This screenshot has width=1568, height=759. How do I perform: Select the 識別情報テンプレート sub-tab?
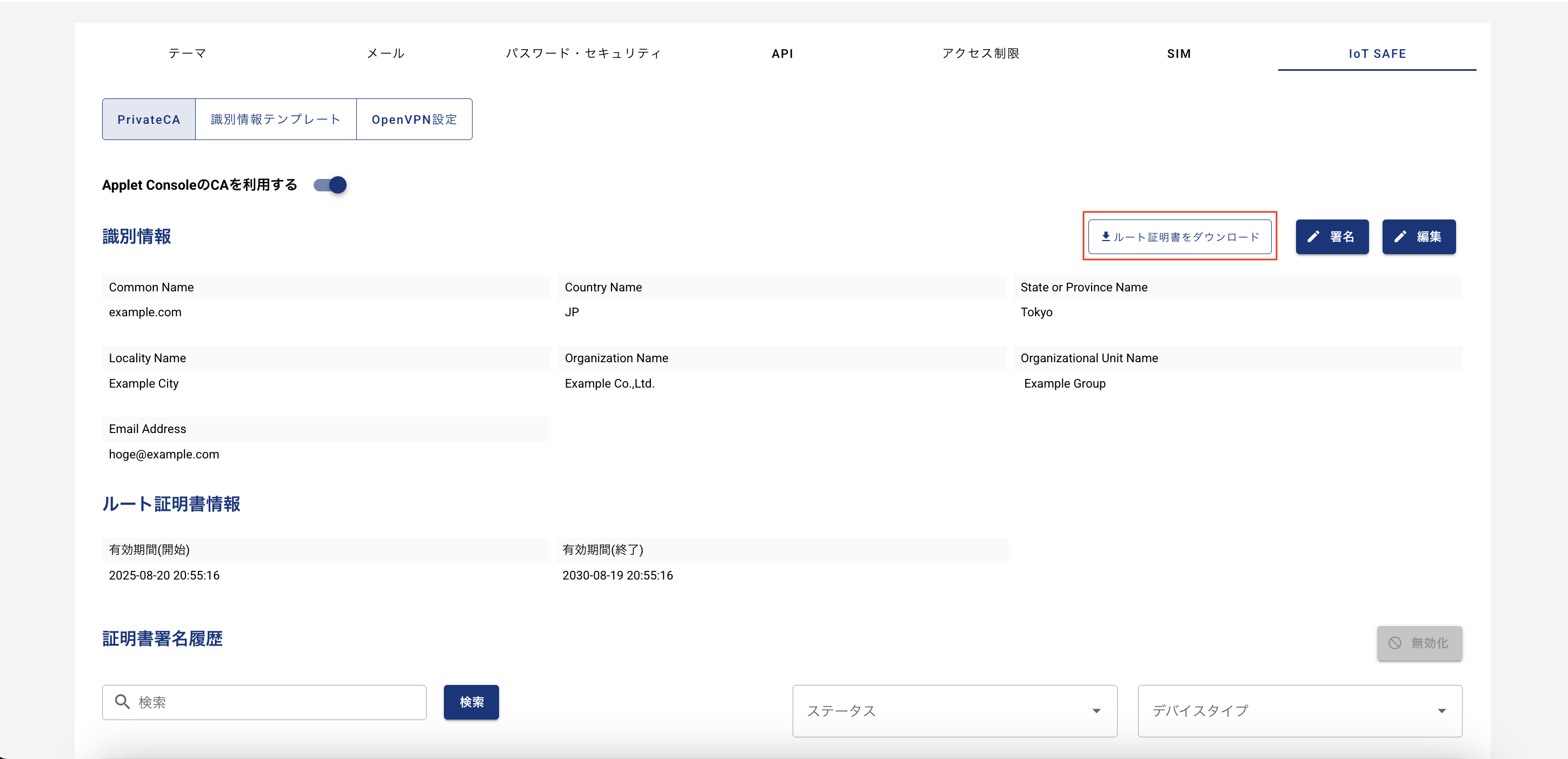[276, 119]
